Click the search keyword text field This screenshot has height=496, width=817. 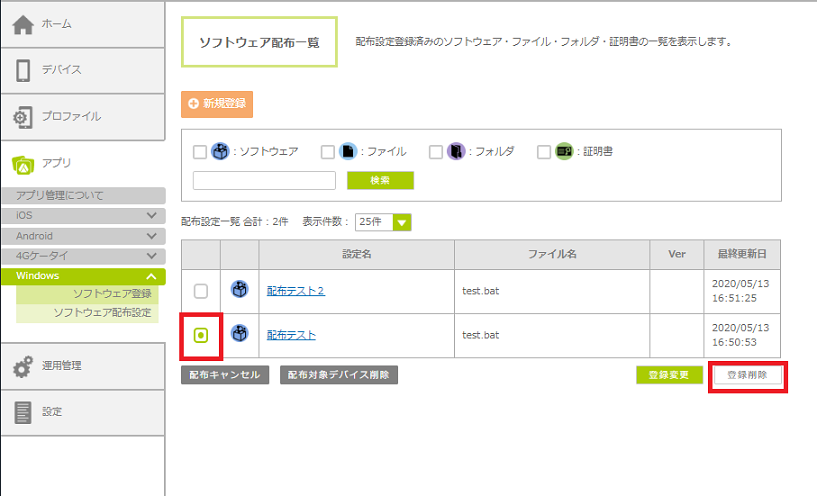[x=264, y=181]
